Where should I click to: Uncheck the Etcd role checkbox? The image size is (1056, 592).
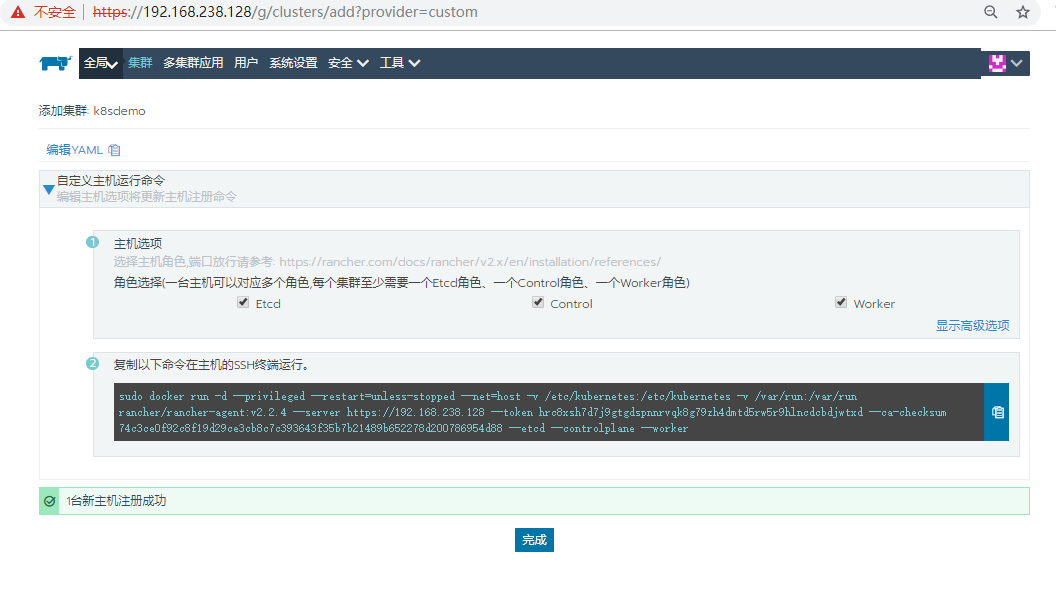pyautogui.click(x=243, y=302)
